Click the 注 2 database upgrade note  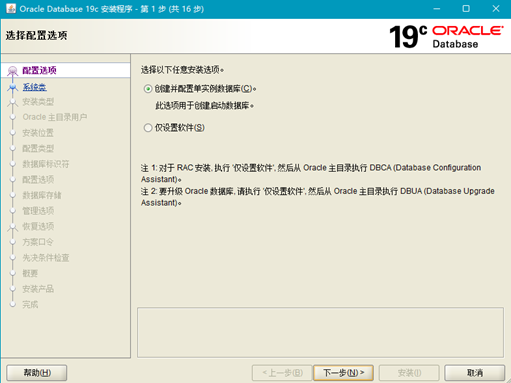click(318, 197)
